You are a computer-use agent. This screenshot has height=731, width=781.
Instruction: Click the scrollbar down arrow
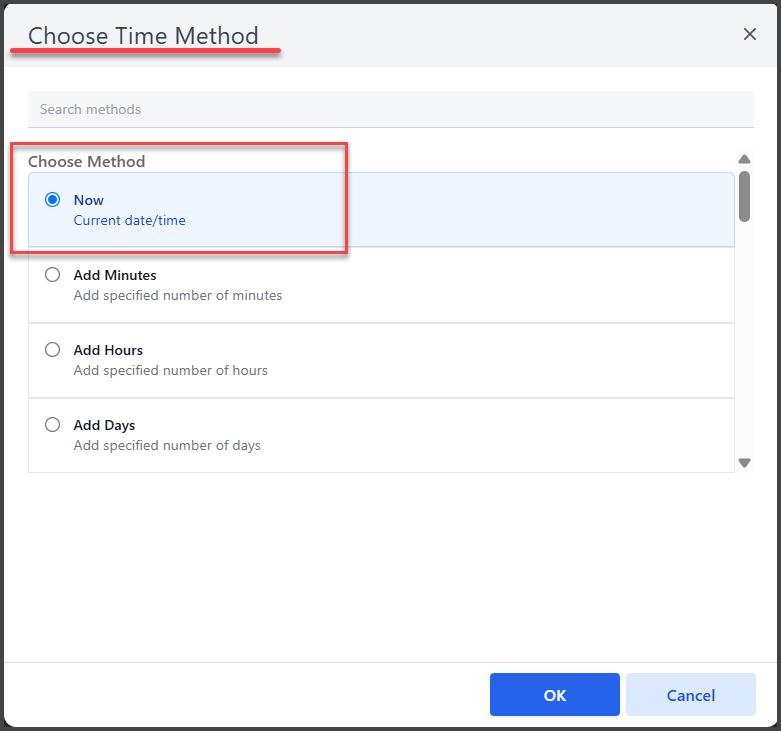[744, 463]
